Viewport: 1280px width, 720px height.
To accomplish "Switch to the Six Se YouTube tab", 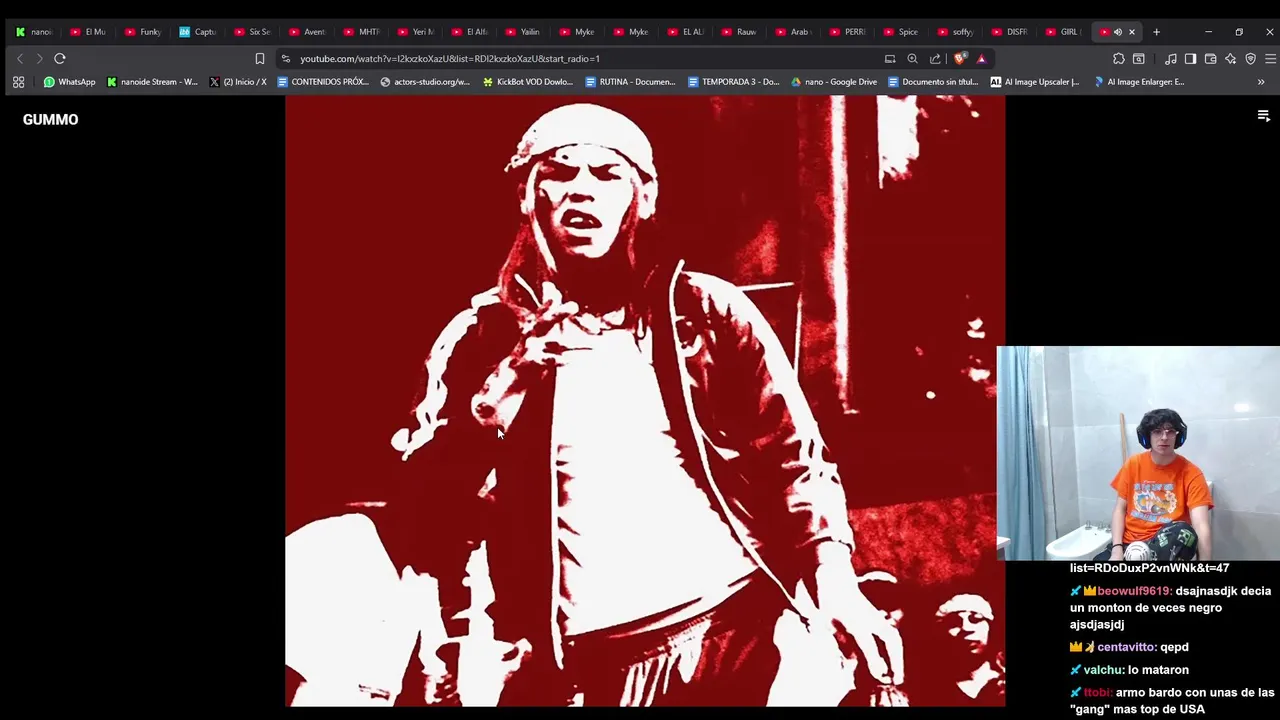I will (x=252, y=32).
